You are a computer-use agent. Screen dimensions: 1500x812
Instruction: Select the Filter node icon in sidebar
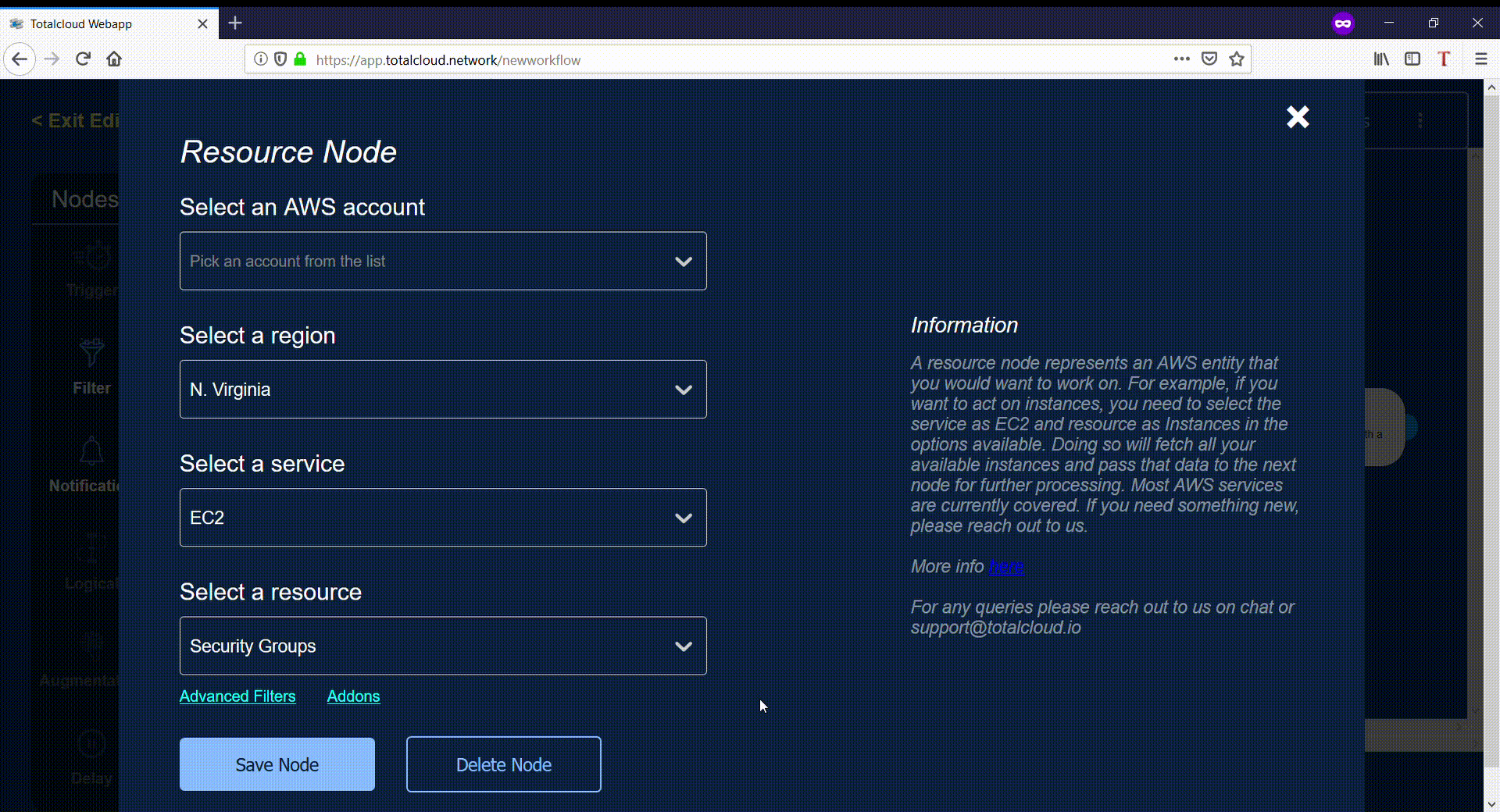click(91, 353)
